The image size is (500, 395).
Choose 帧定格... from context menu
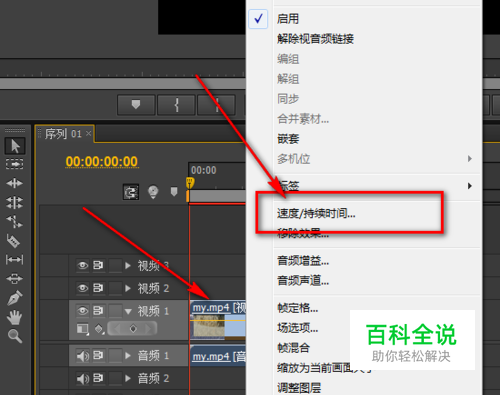coord(297,308)
